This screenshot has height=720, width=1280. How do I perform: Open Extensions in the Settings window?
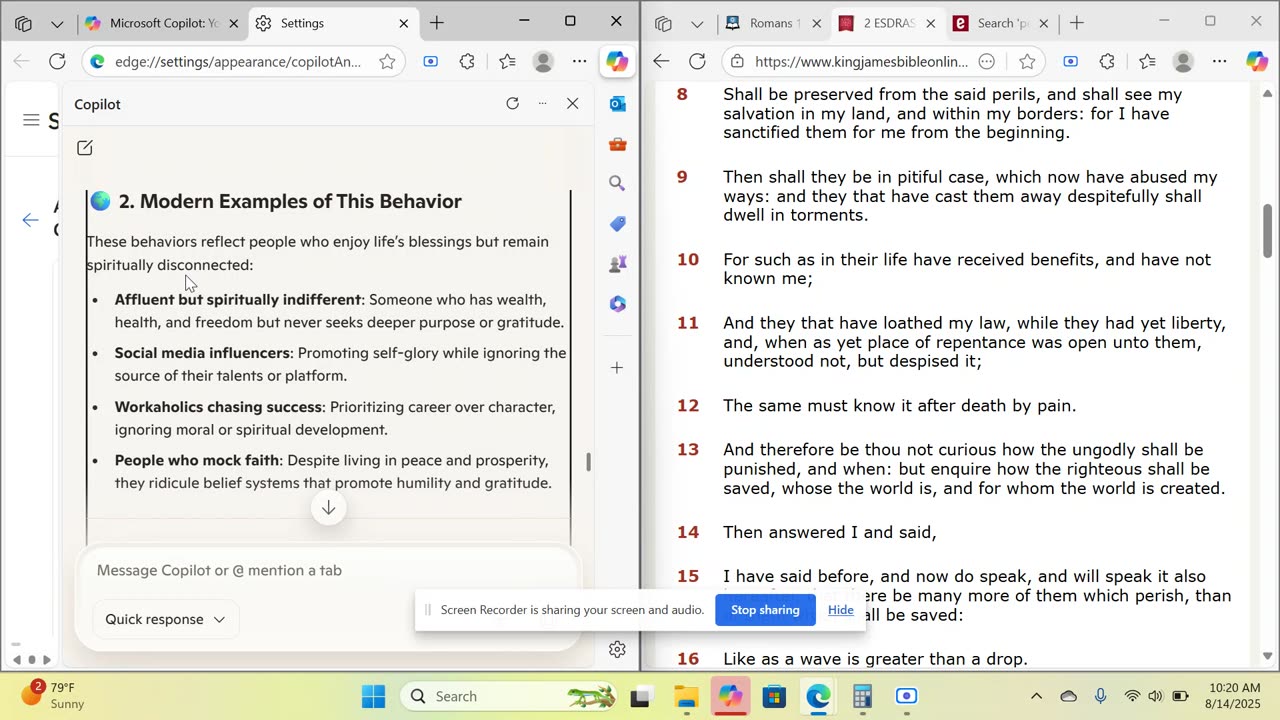[x=467, y=62]
